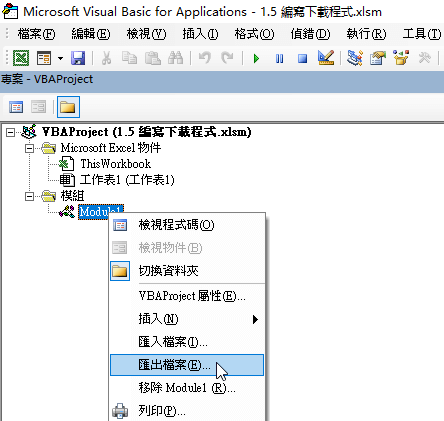Viewport: 444px width, 421px height.
Task: Choose 移除 Module1(R)... menu entry
Action: point(187,388)
